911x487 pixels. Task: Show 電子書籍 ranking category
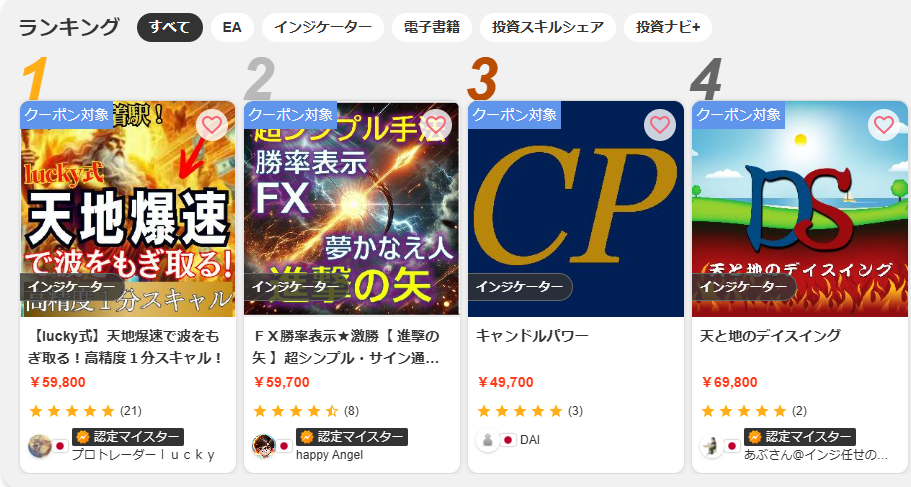(x=432, y=27)
